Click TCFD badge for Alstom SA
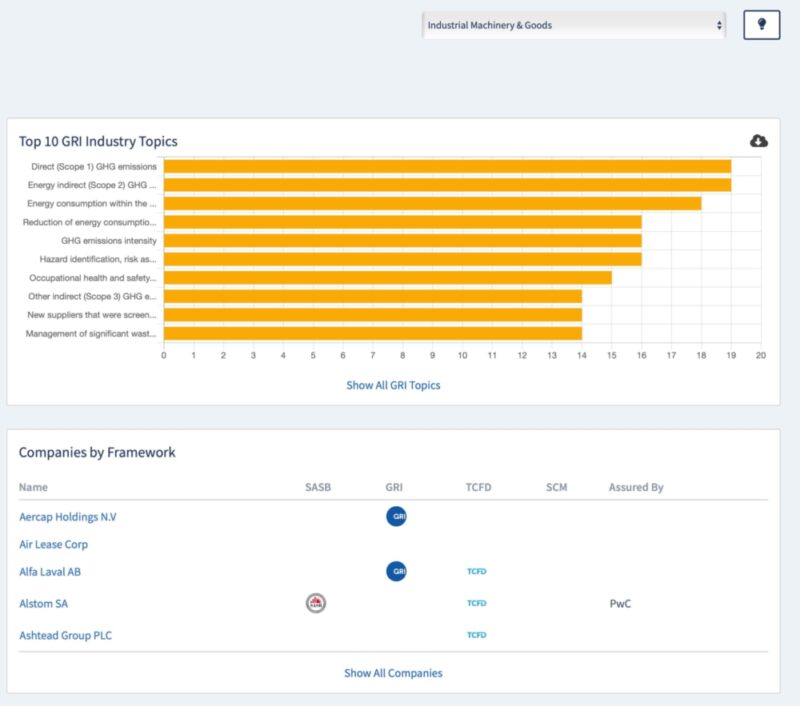The image size is (800, 706). 476,604
